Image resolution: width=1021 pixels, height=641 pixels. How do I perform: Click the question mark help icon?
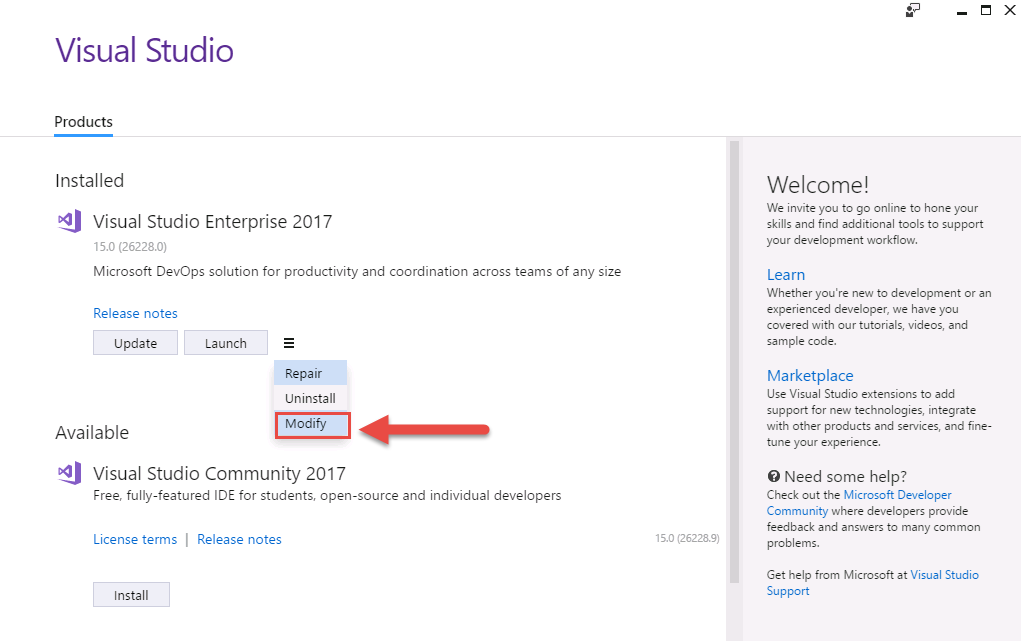[x=774, y=476]
